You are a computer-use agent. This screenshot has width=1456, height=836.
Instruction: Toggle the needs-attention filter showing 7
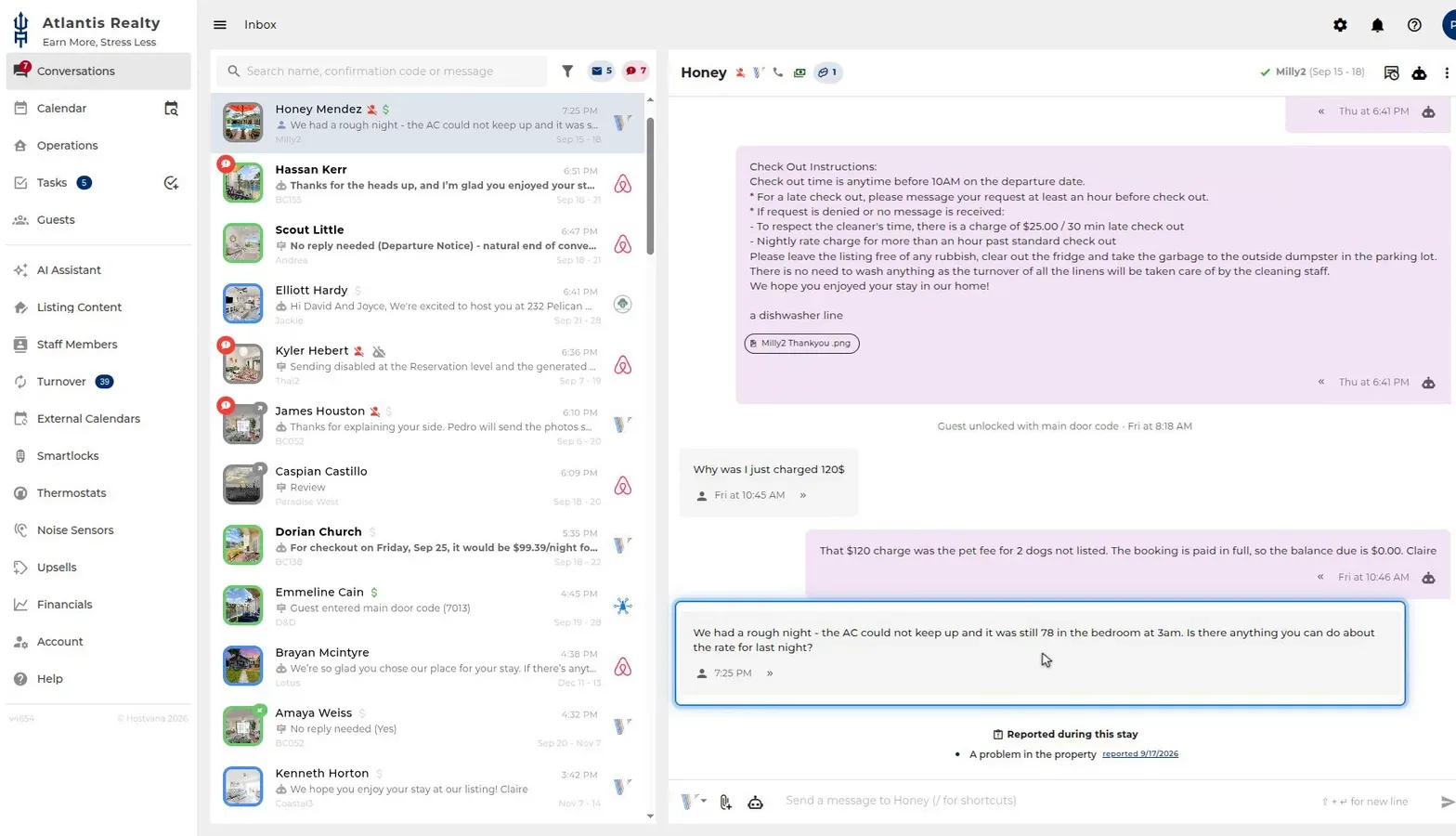pyautogui.click(x=636, y=71)
